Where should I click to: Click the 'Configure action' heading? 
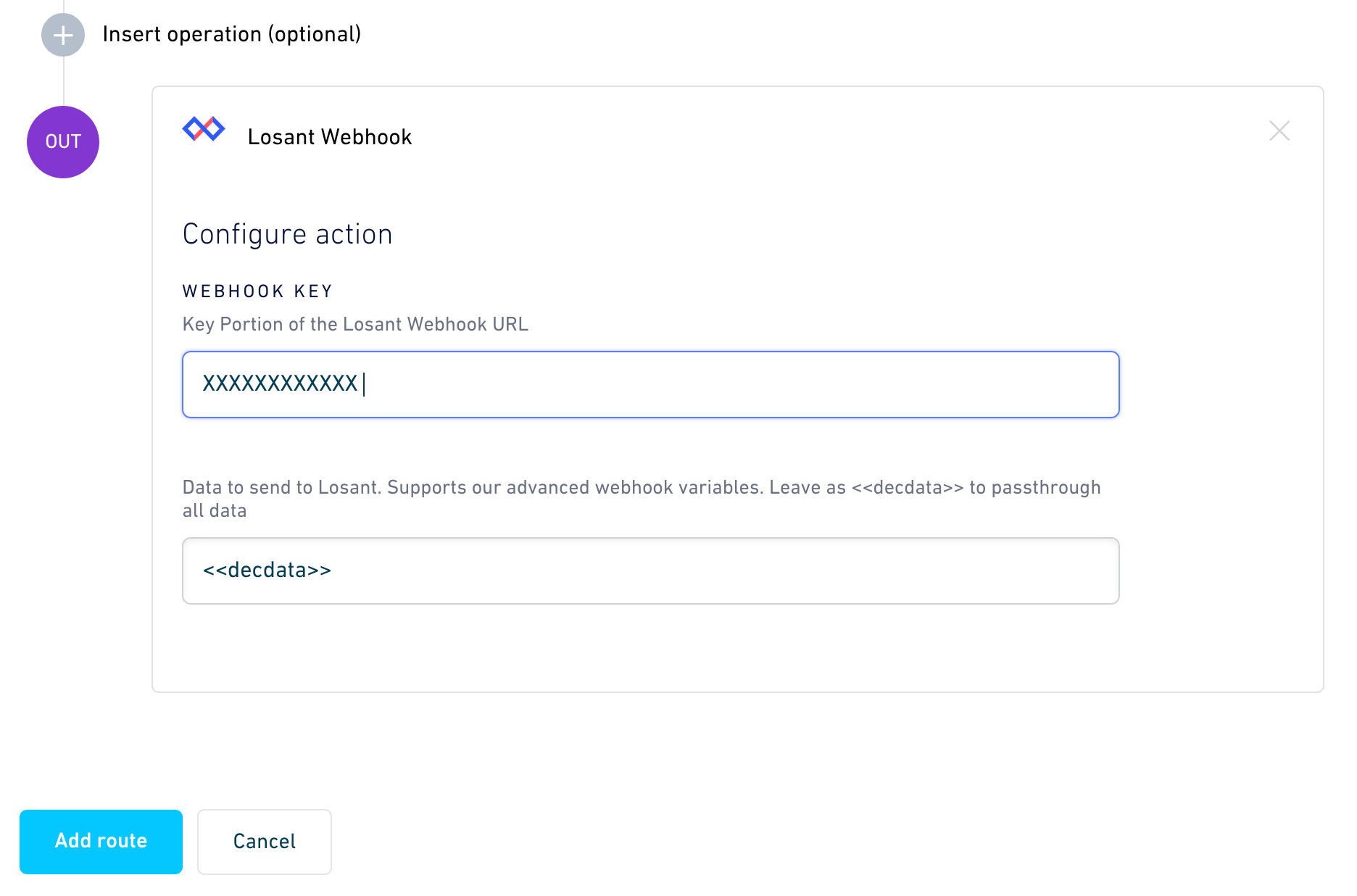coord(287,234)
